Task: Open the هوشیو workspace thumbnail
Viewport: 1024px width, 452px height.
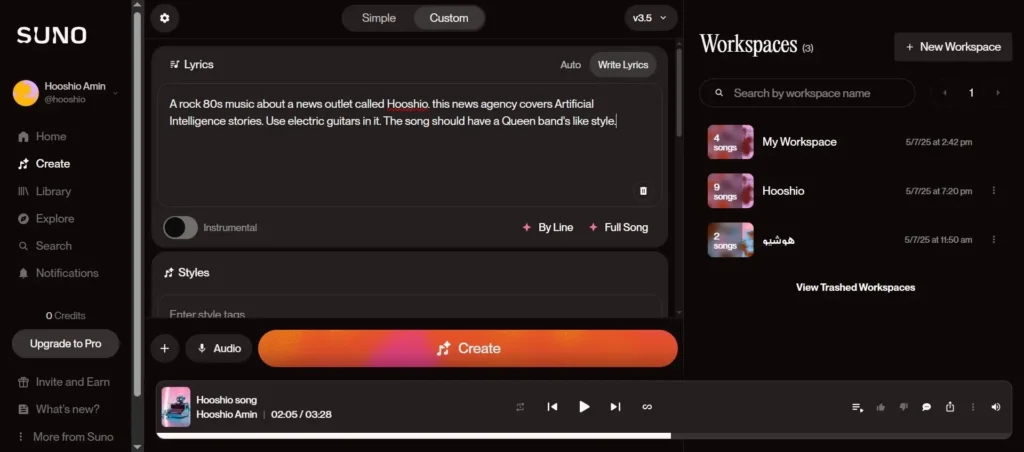Action: (x=730, y=240)
